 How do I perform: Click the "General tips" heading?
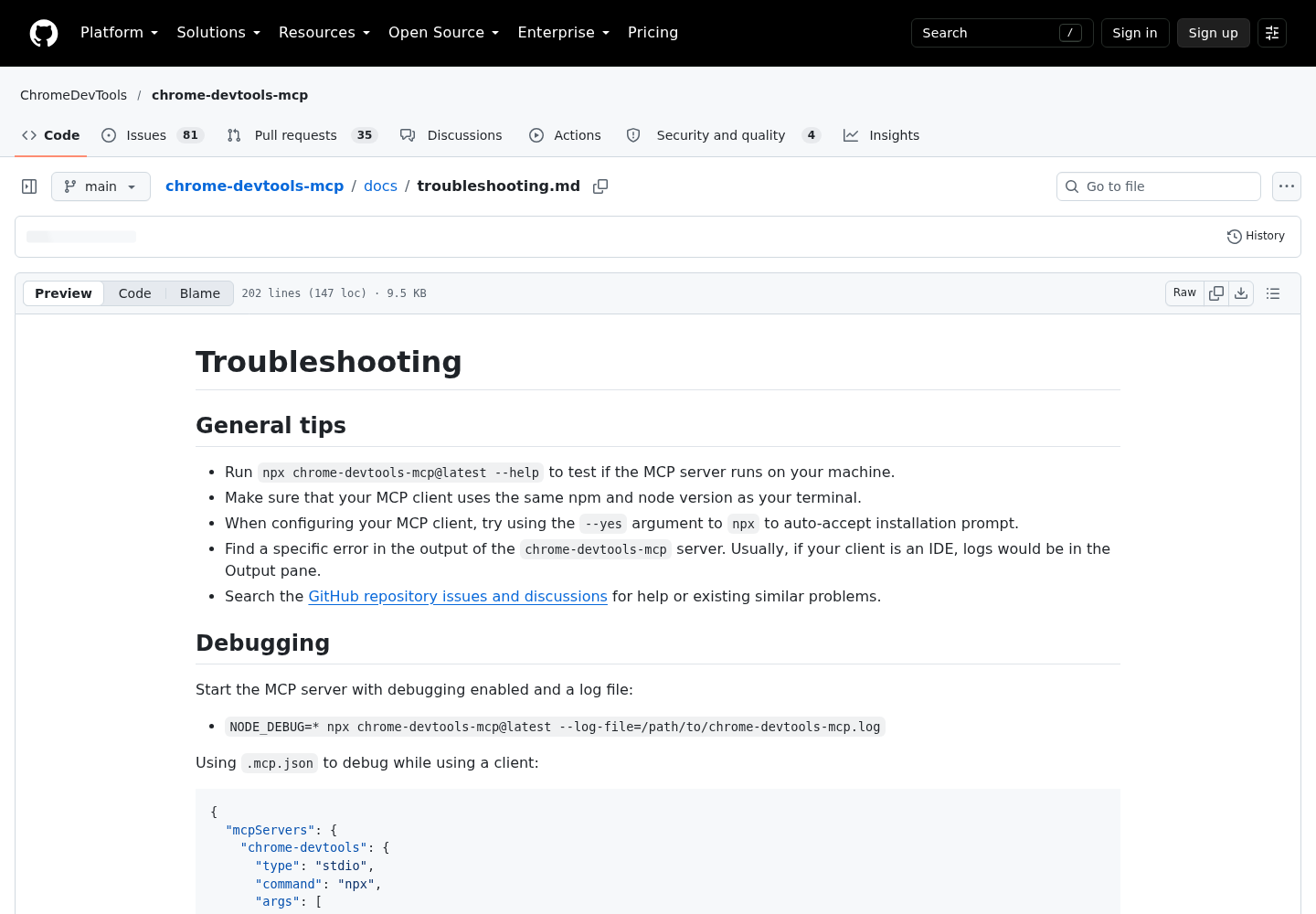(x=271, y=426)
